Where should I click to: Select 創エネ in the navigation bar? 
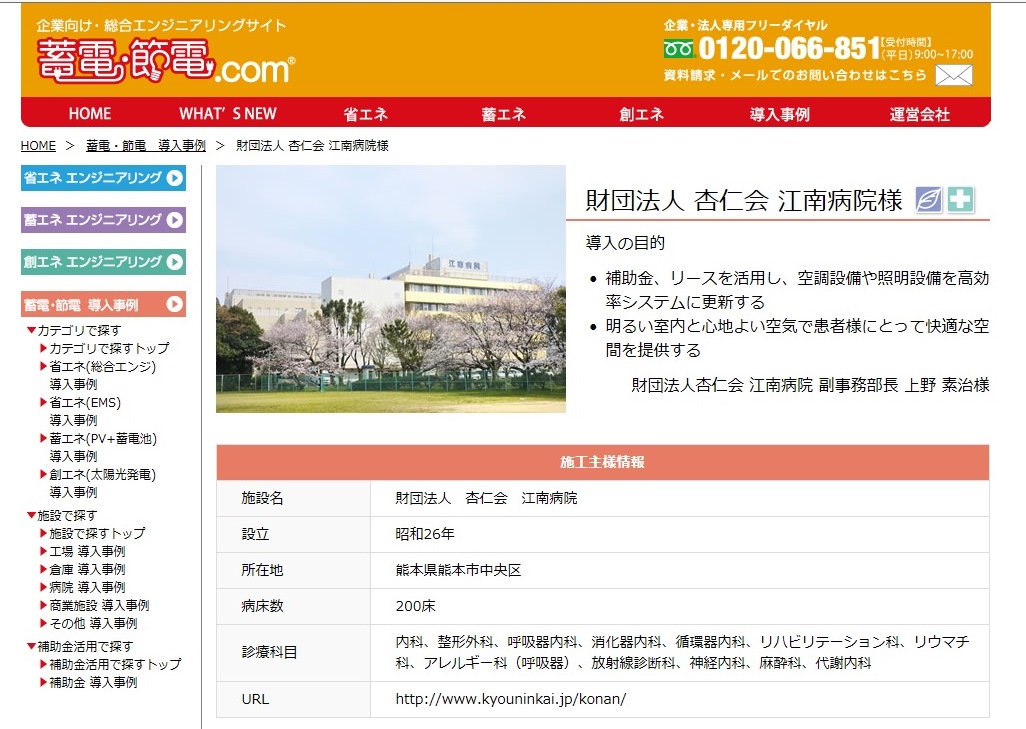pyautogui.click(x=642, y=114)
